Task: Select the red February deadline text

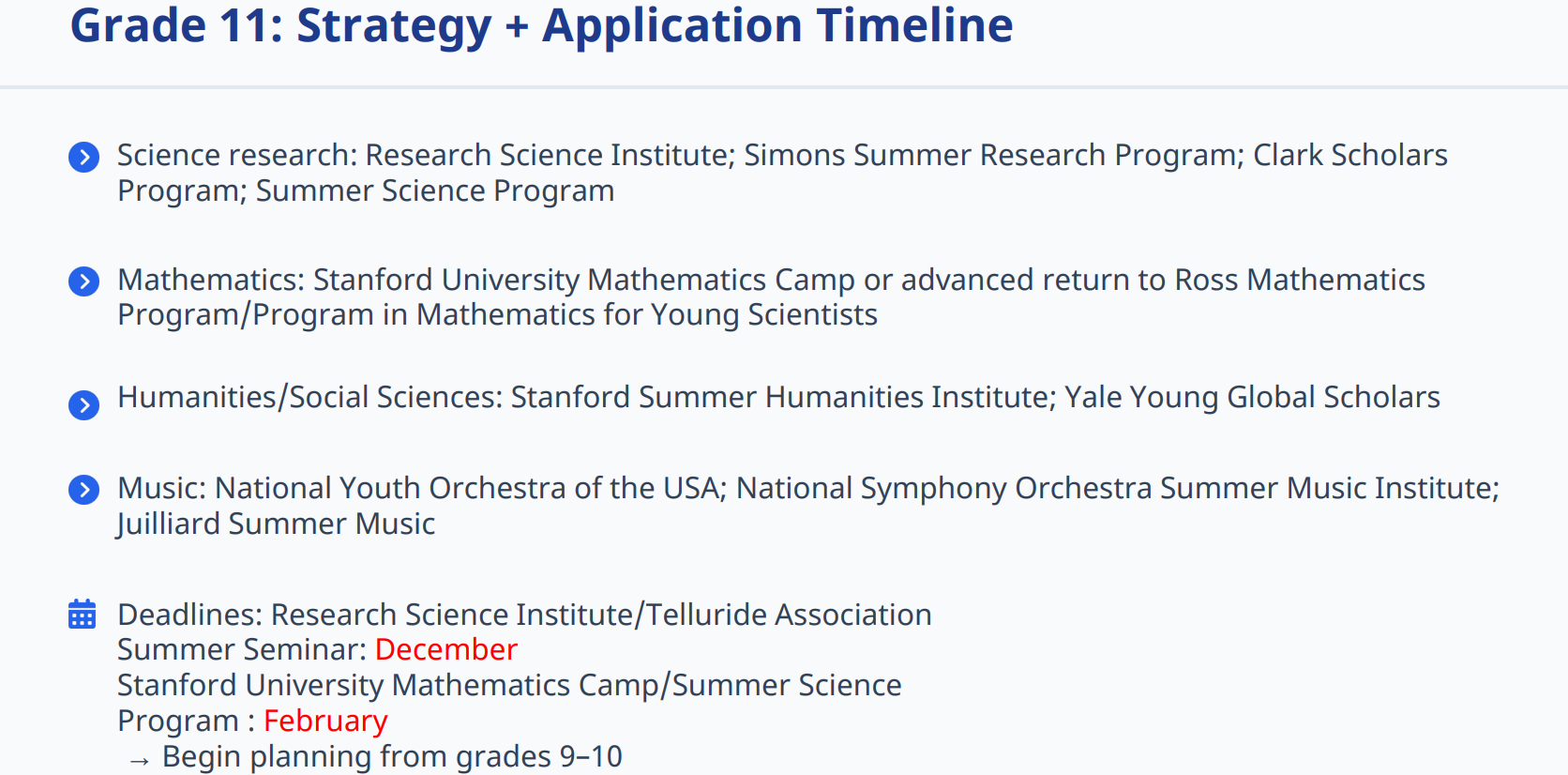Action: (x=325, y=721)
